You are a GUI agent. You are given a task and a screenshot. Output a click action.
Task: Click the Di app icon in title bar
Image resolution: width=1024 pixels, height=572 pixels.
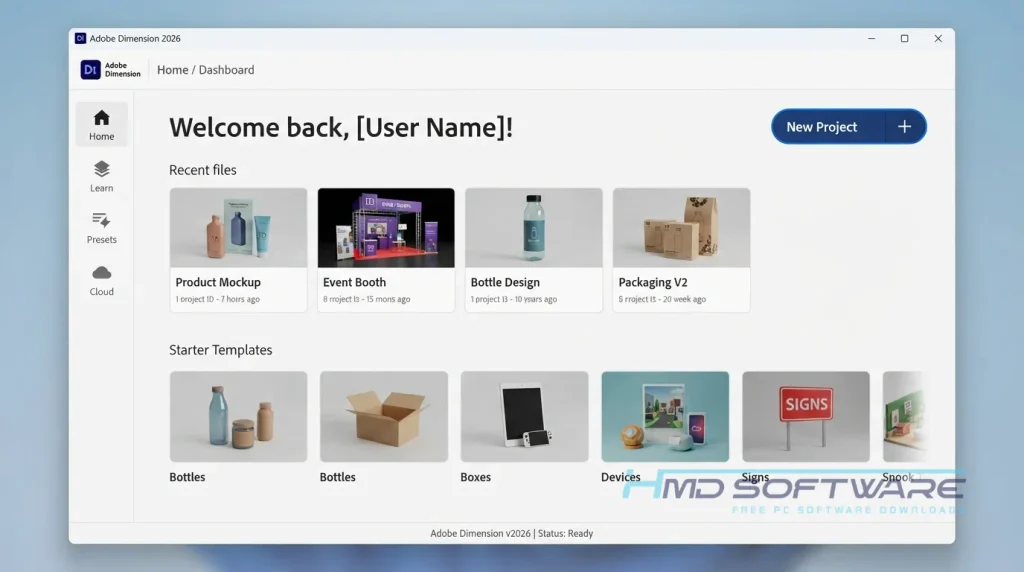click(80, 39)
